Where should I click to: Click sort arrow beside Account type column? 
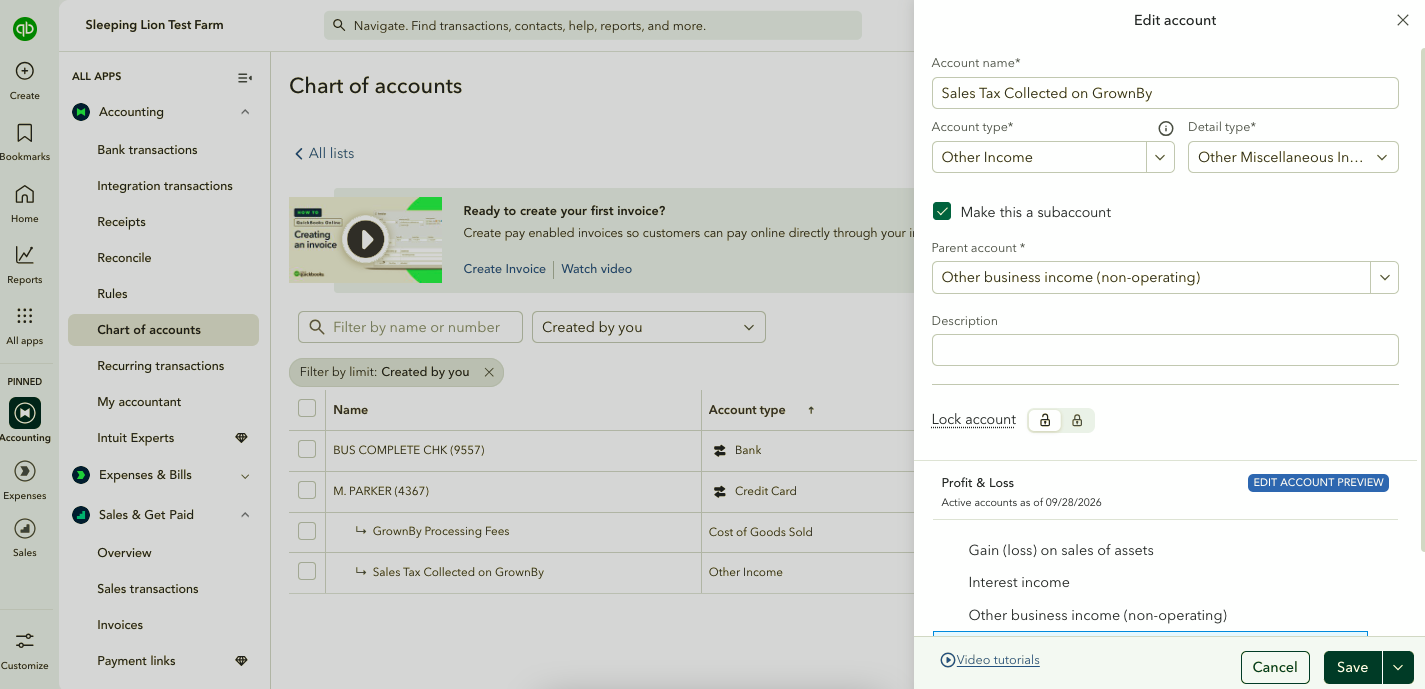click(811, 410)
